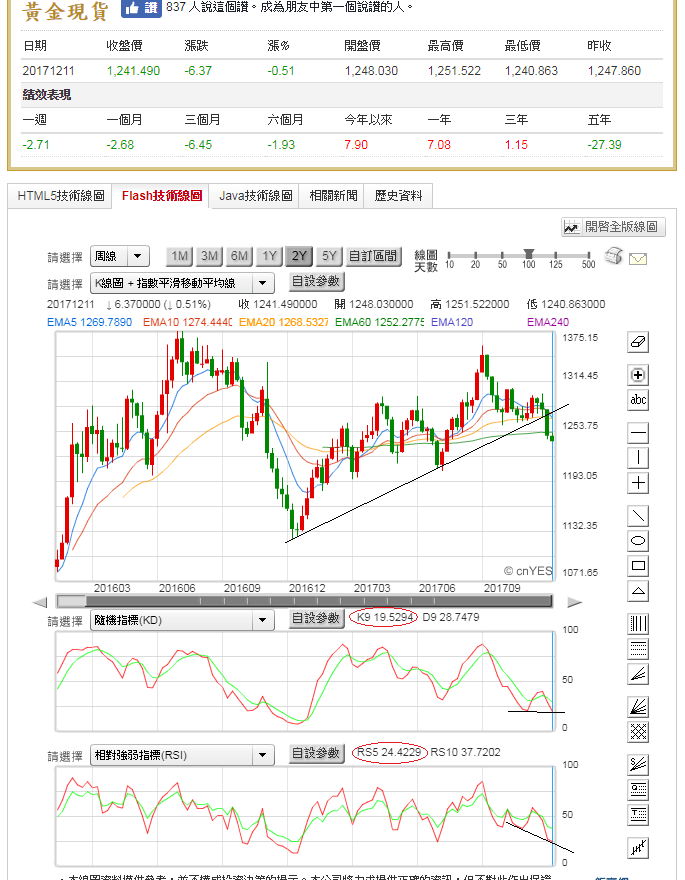Activate the zoom-in magnifier tool
This screenshot has height=880, width=685.
638,375
